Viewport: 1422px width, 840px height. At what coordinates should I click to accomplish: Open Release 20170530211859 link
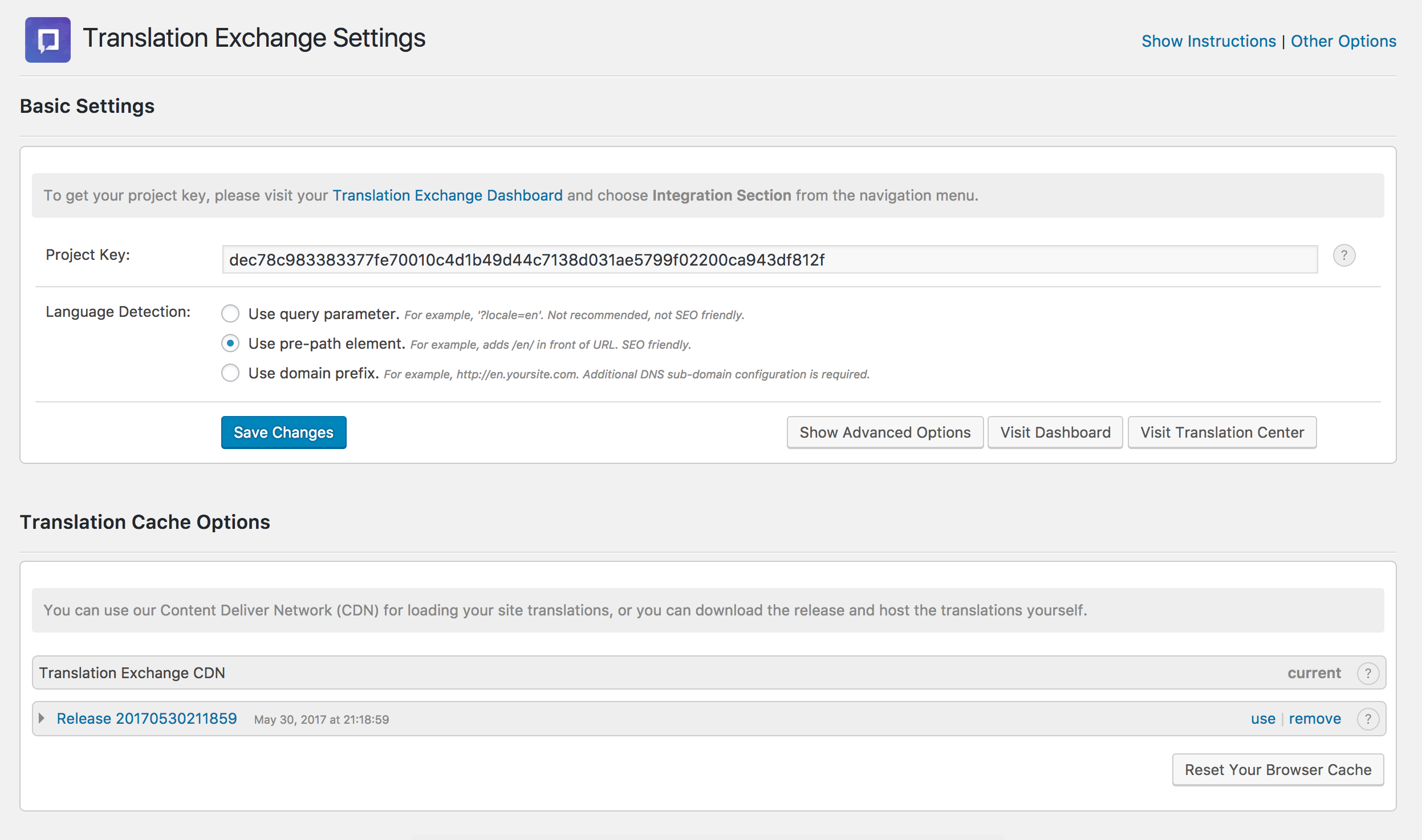[x=147, y=719]
